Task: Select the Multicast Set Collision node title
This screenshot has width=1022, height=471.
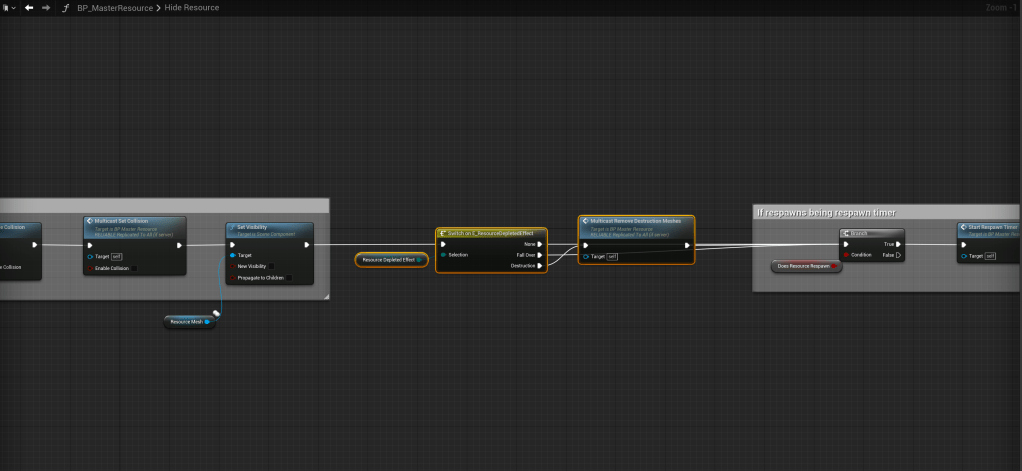Action: (121, 221)
